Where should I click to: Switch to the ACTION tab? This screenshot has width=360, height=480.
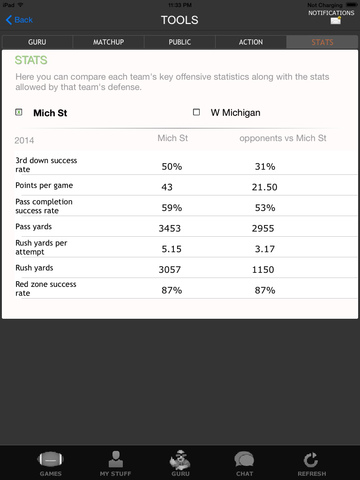(251, 42)
